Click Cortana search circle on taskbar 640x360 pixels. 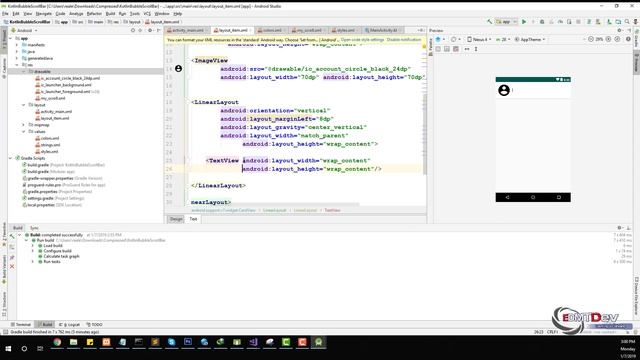coord(24,349)
